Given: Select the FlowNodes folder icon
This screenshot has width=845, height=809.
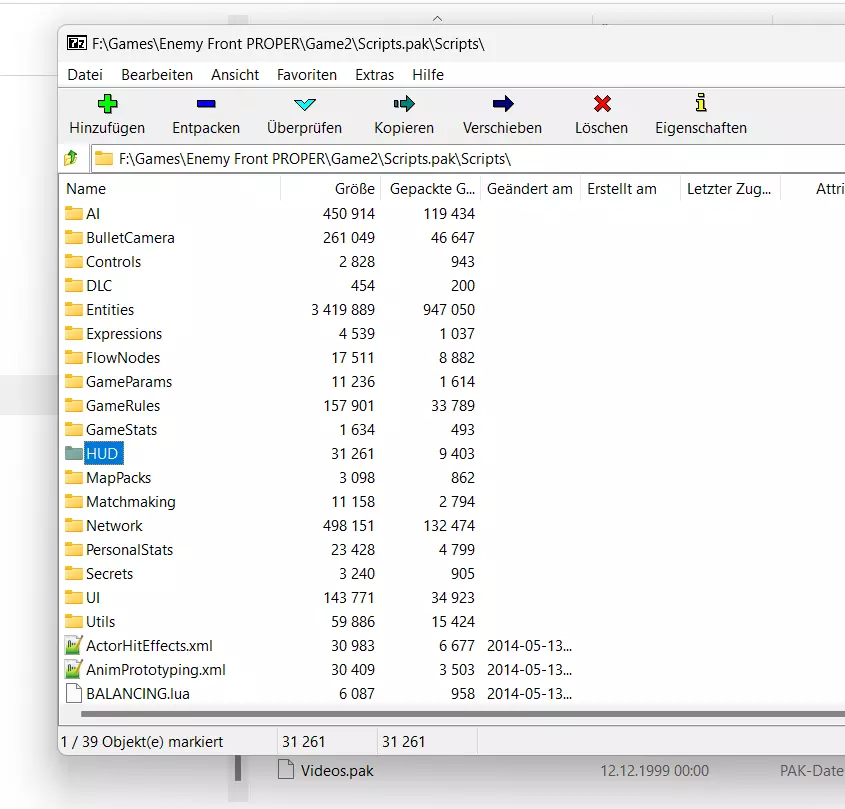Looking at the screenshot, I should click(x=74, y=357).
